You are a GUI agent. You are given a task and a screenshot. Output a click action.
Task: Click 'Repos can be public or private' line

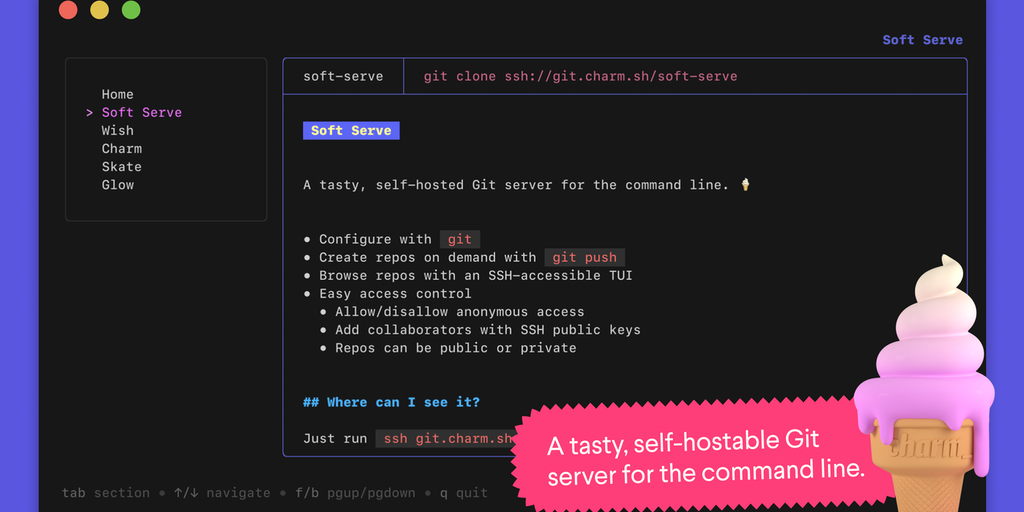(456, 348)
